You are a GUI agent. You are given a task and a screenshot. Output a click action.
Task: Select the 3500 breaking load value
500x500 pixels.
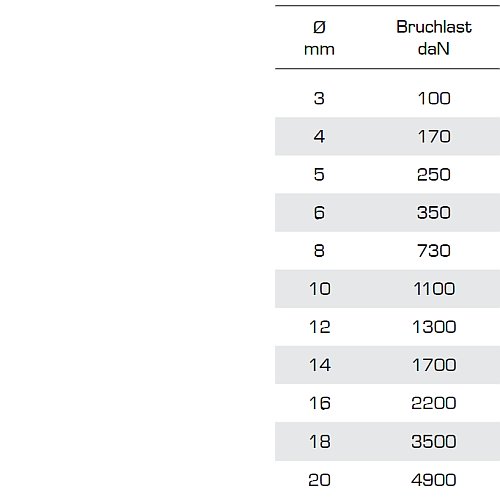coord(434,441)
